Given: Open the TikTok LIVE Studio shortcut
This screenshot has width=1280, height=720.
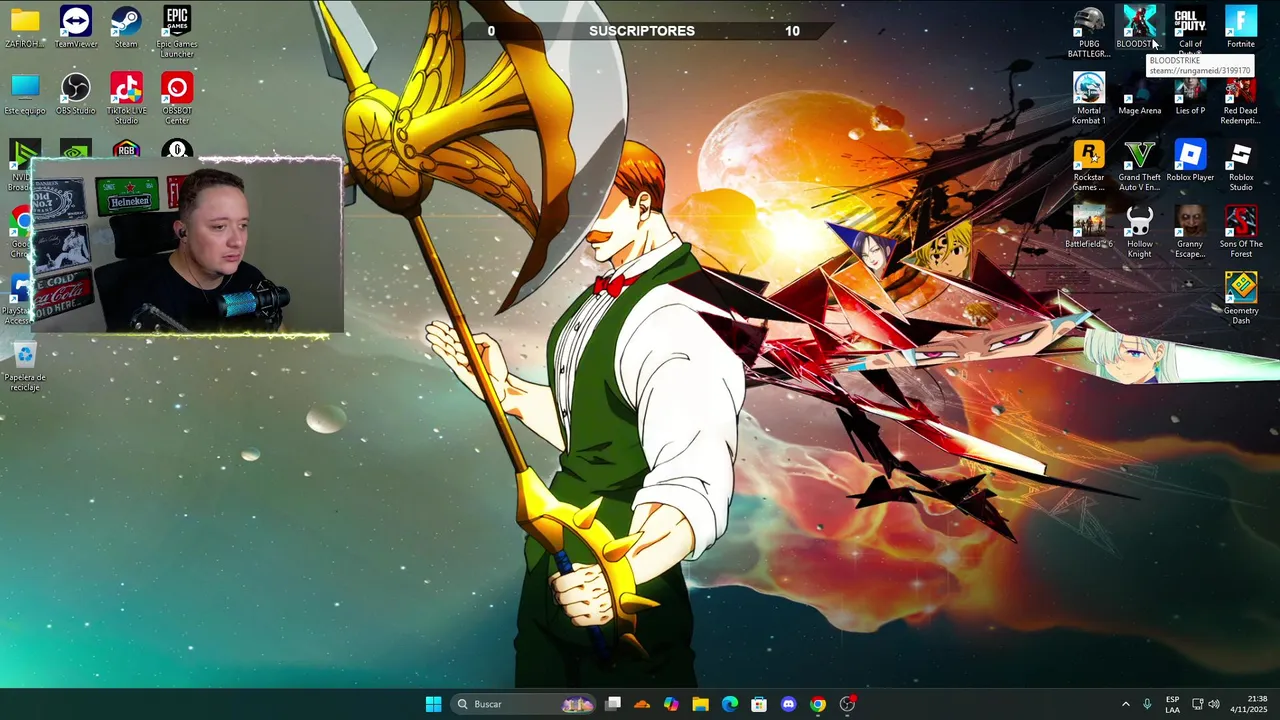Looking at the screenshot, I should click(x=126, y=99).
